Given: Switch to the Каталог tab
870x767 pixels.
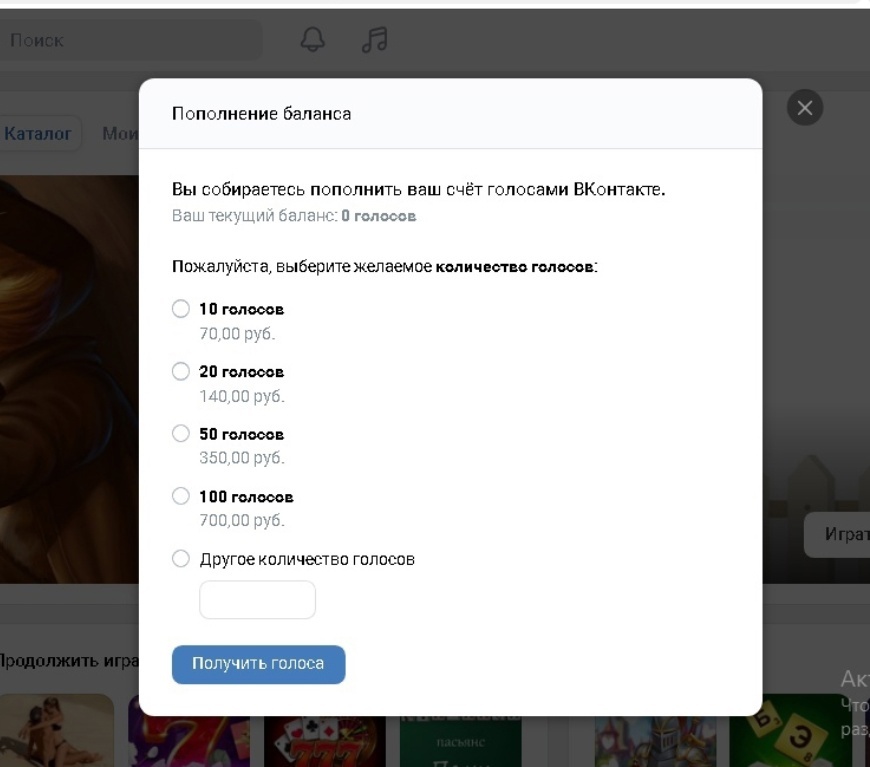Looking at the screenshot, I should tap(39, 134).
